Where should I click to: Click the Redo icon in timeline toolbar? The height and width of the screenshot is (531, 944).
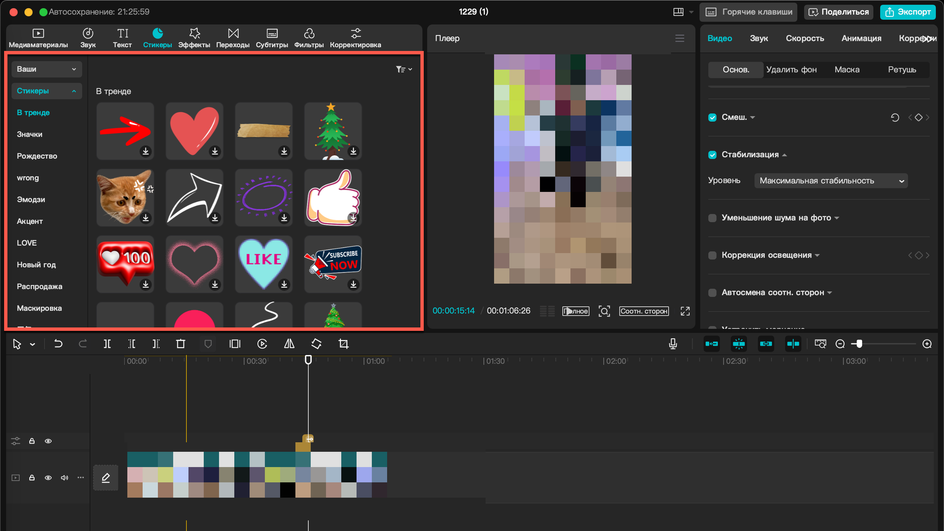pyautogui.click(x=82, y=344)
